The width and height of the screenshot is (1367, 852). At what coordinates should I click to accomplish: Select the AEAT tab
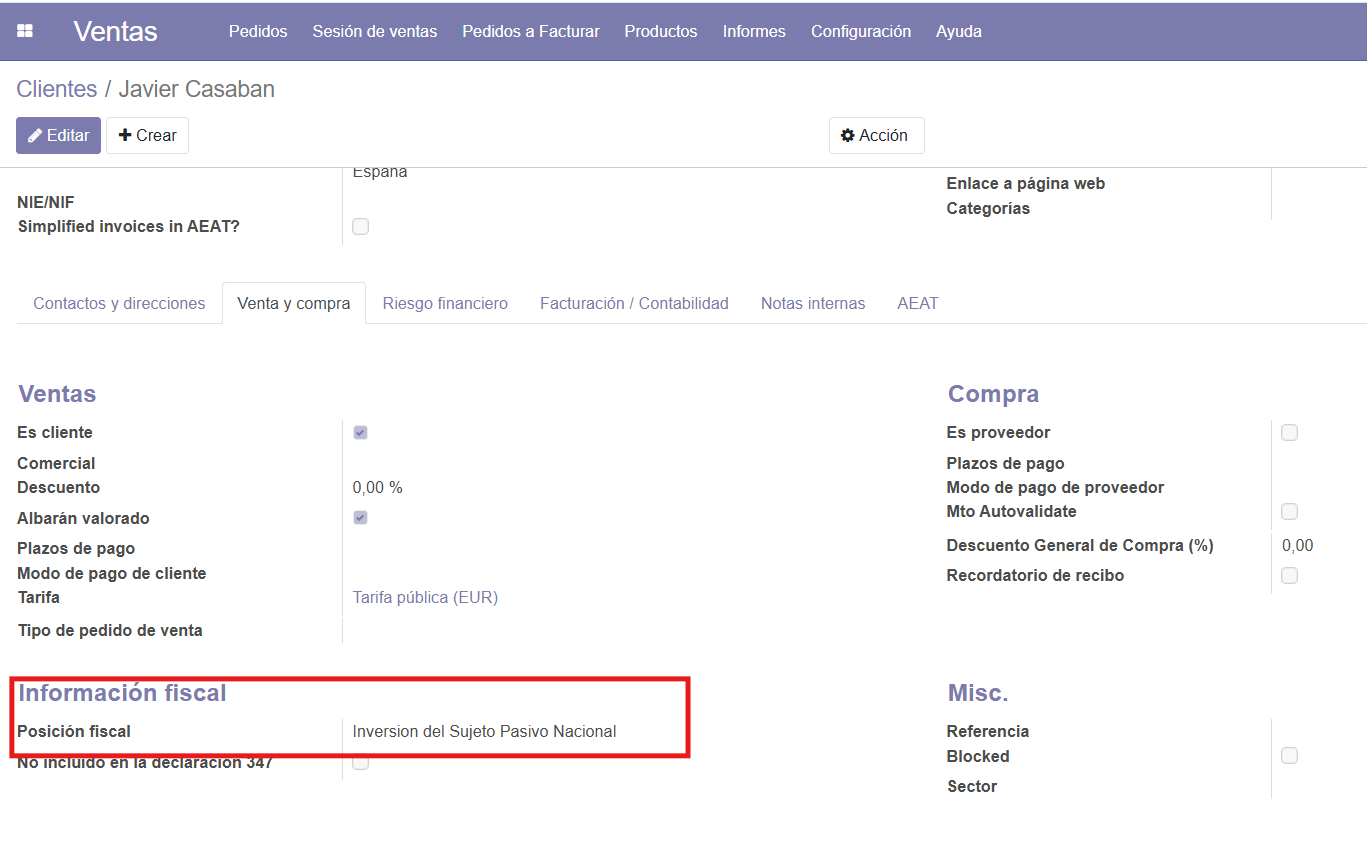917,303
